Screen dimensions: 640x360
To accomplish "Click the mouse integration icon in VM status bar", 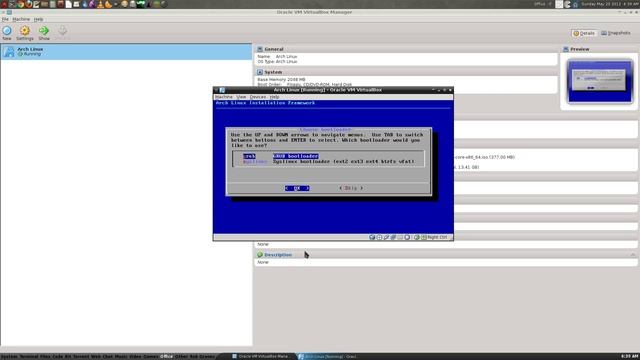I will click(x=417, y=237).
